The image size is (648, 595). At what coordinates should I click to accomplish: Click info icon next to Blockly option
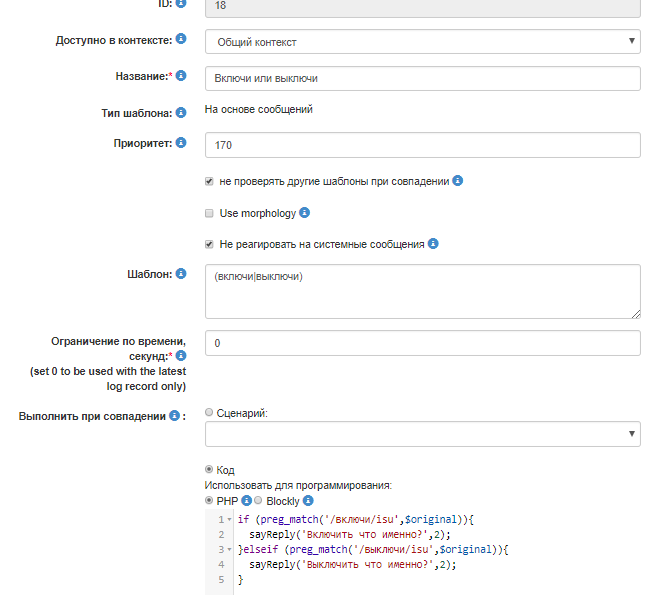point(308,500)
